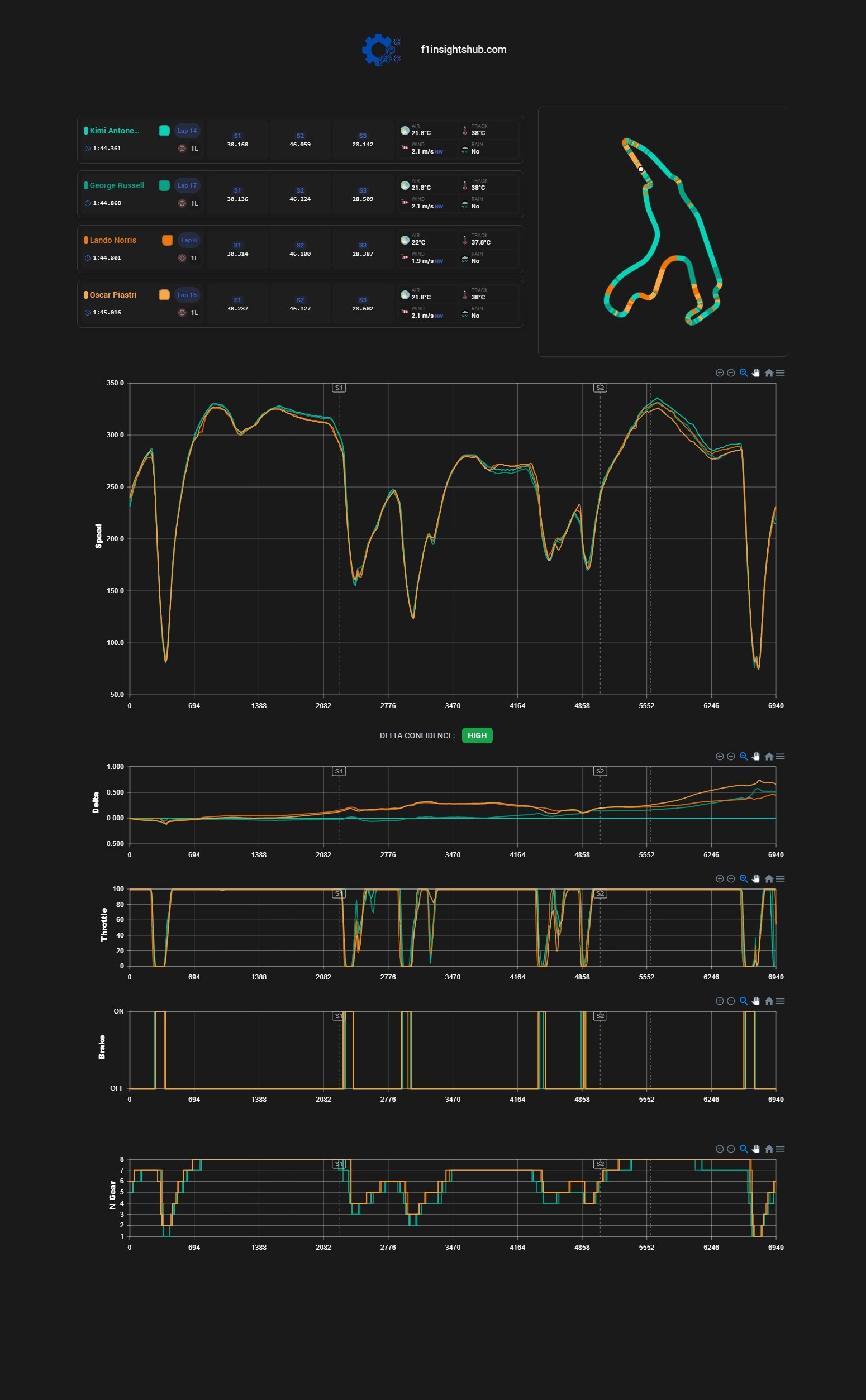Click the white position dot on track map
The width and height of the screenshot is (866, 1400).
point(641,169)
